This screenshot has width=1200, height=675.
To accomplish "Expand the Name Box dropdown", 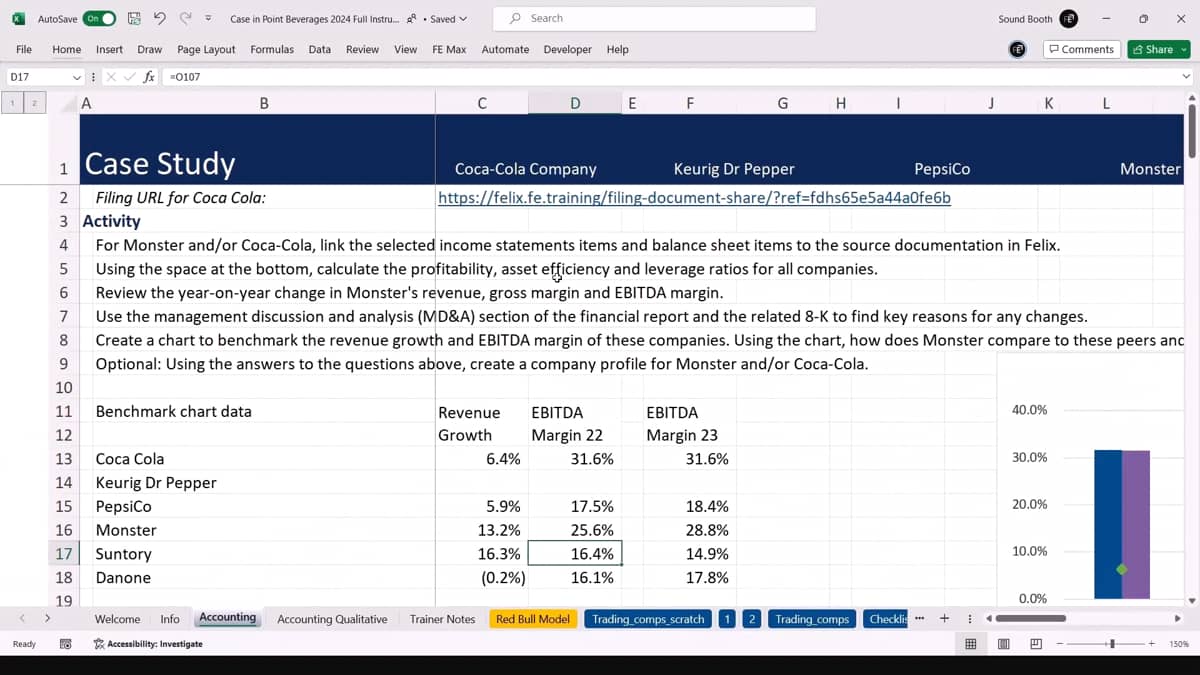I will [x=77, y=77].
